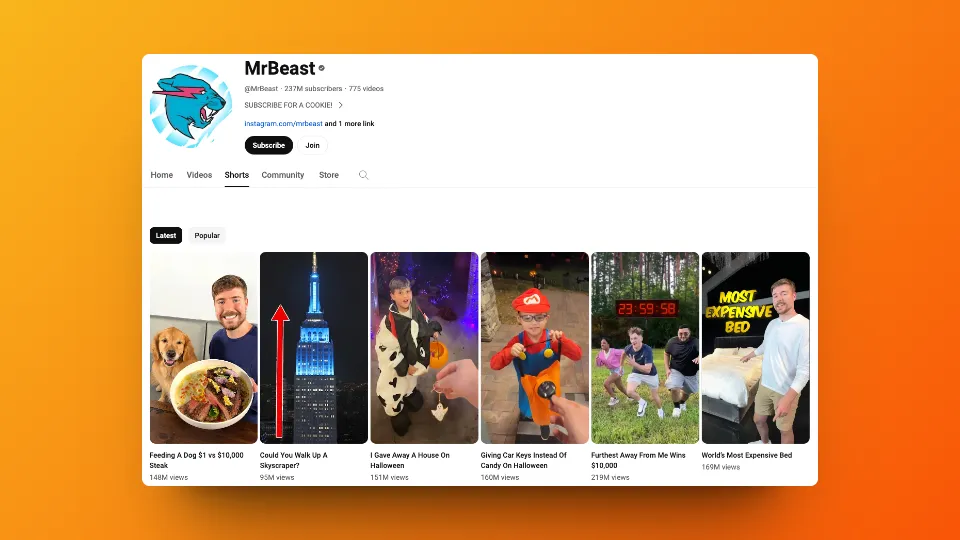Open the Community tab
Viewport: 960px width, 540px height.
283,175
